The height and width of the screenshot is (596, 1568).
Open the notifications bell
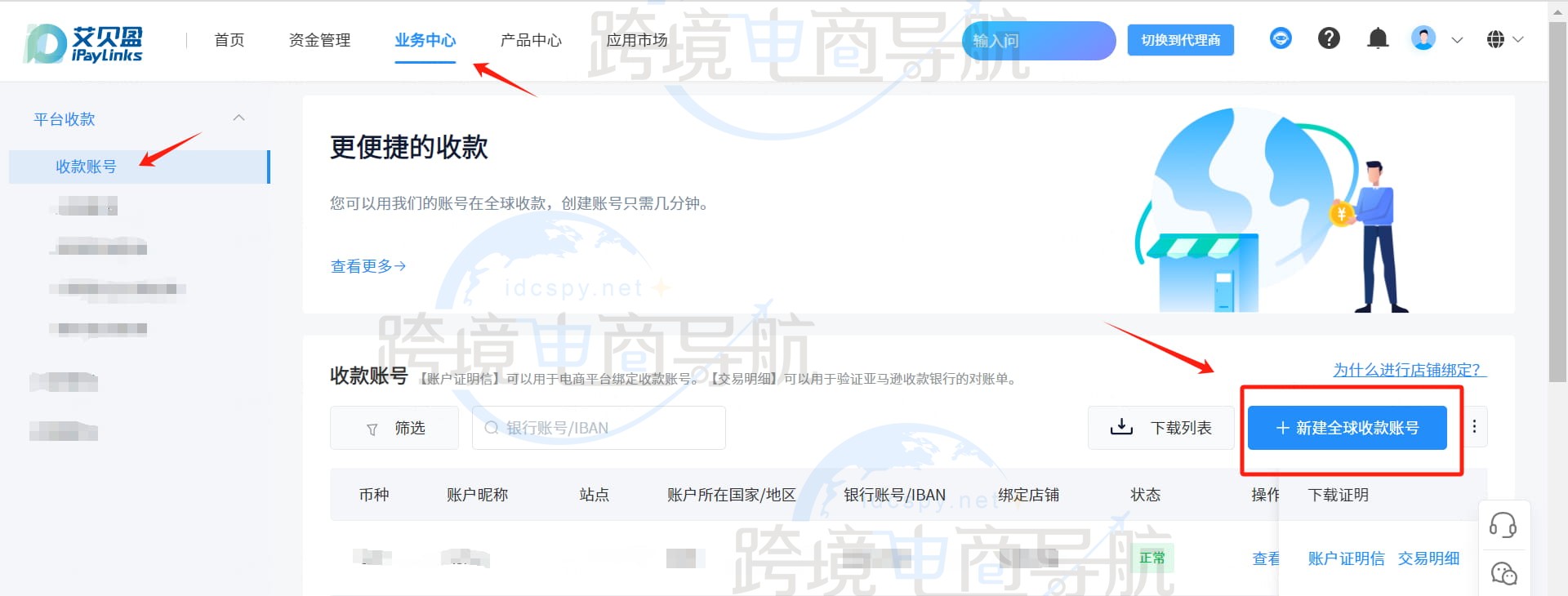coord(1378,38)
